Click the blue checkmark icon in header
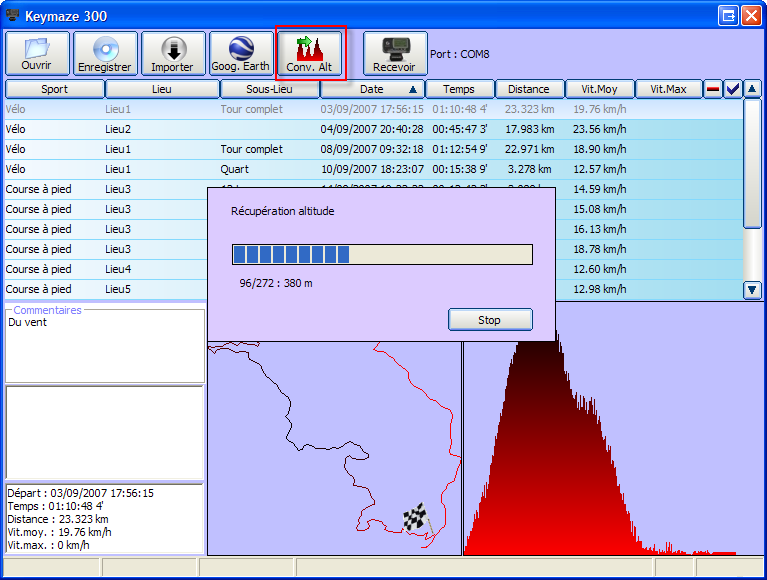Image resolution: width=767 pixels, height=580 pixels. (x=733, y=89)
